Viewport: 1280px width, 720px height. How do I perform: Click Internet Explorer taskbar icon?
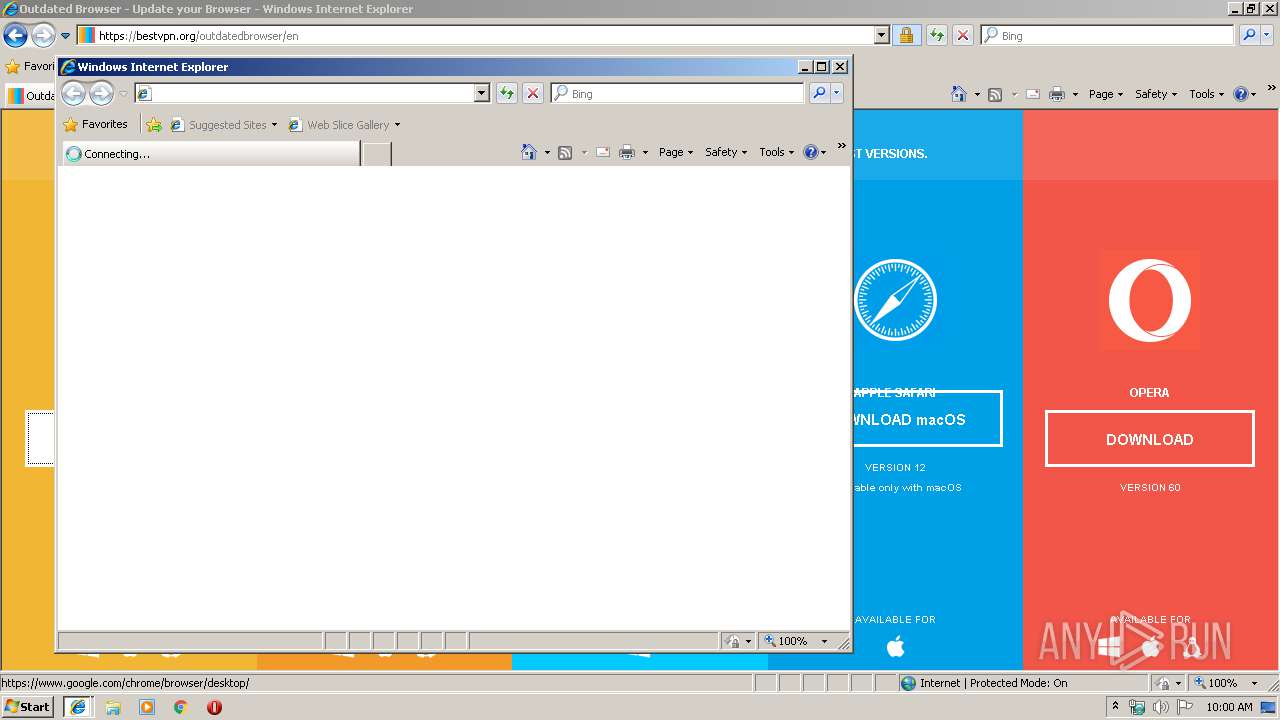pos(78,707)
